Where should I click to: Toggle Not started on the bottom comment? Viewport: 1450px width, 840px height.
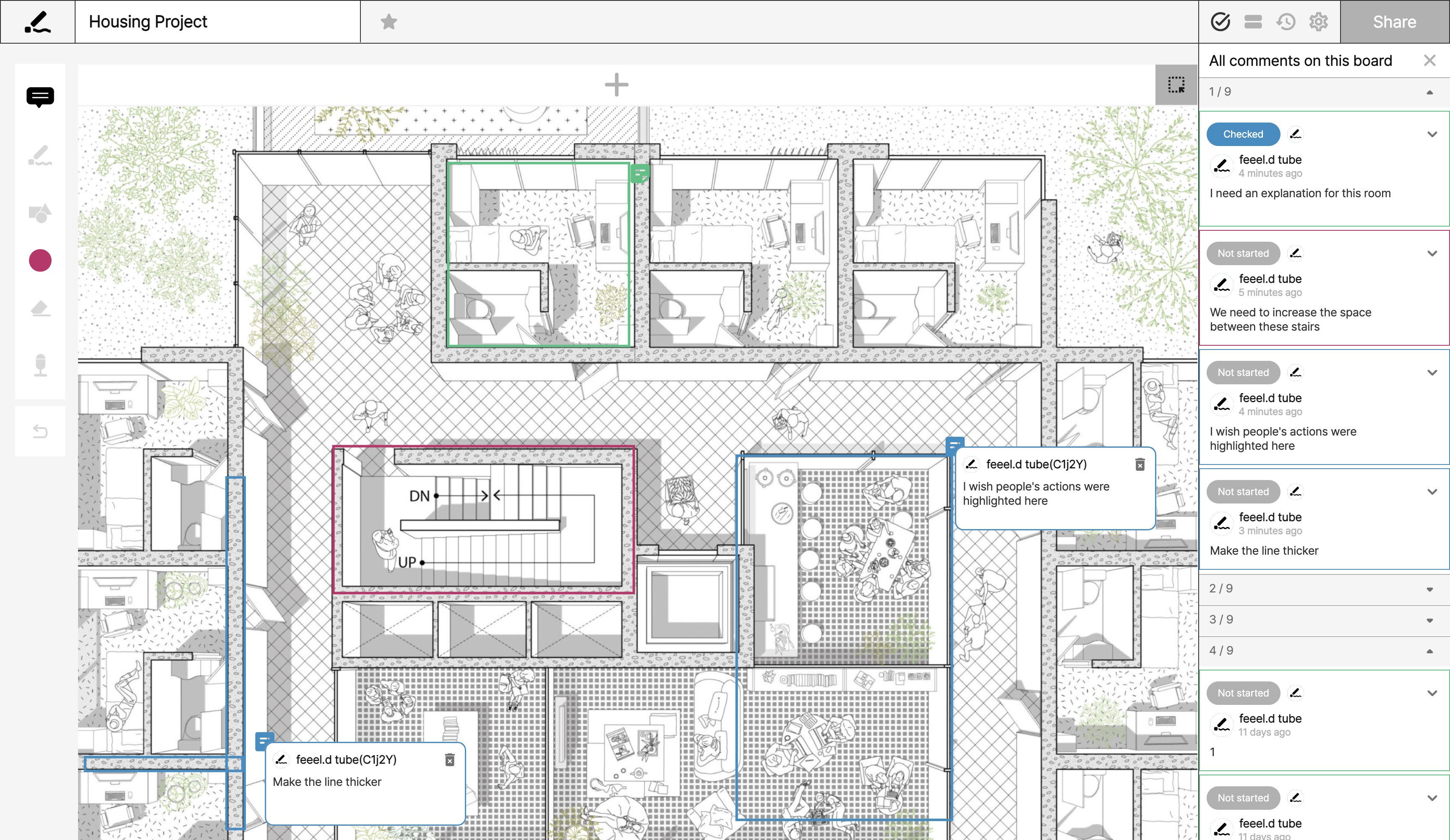click(1243, 798)
